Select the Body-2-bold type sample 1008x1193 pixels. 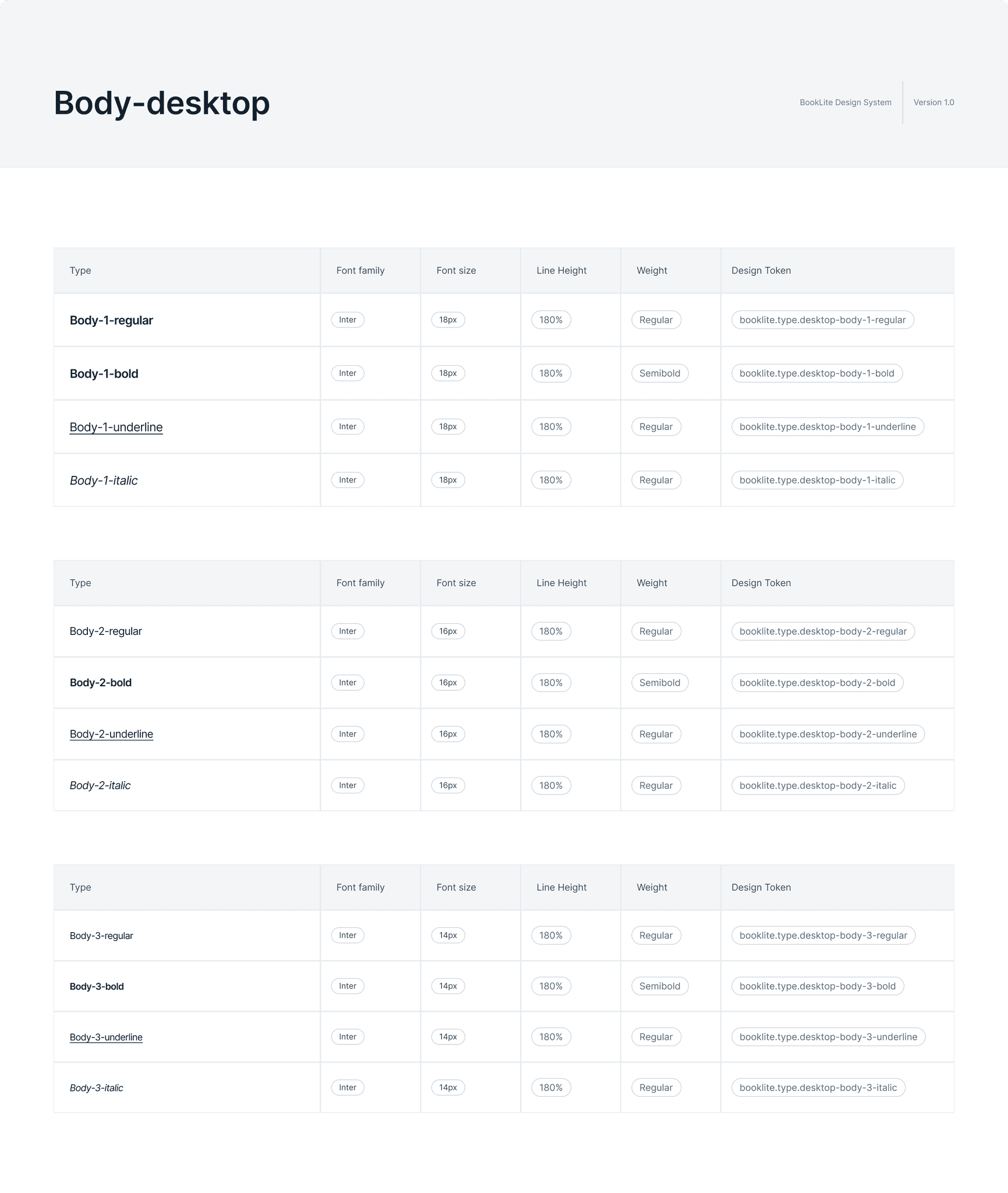click(100, 683)
